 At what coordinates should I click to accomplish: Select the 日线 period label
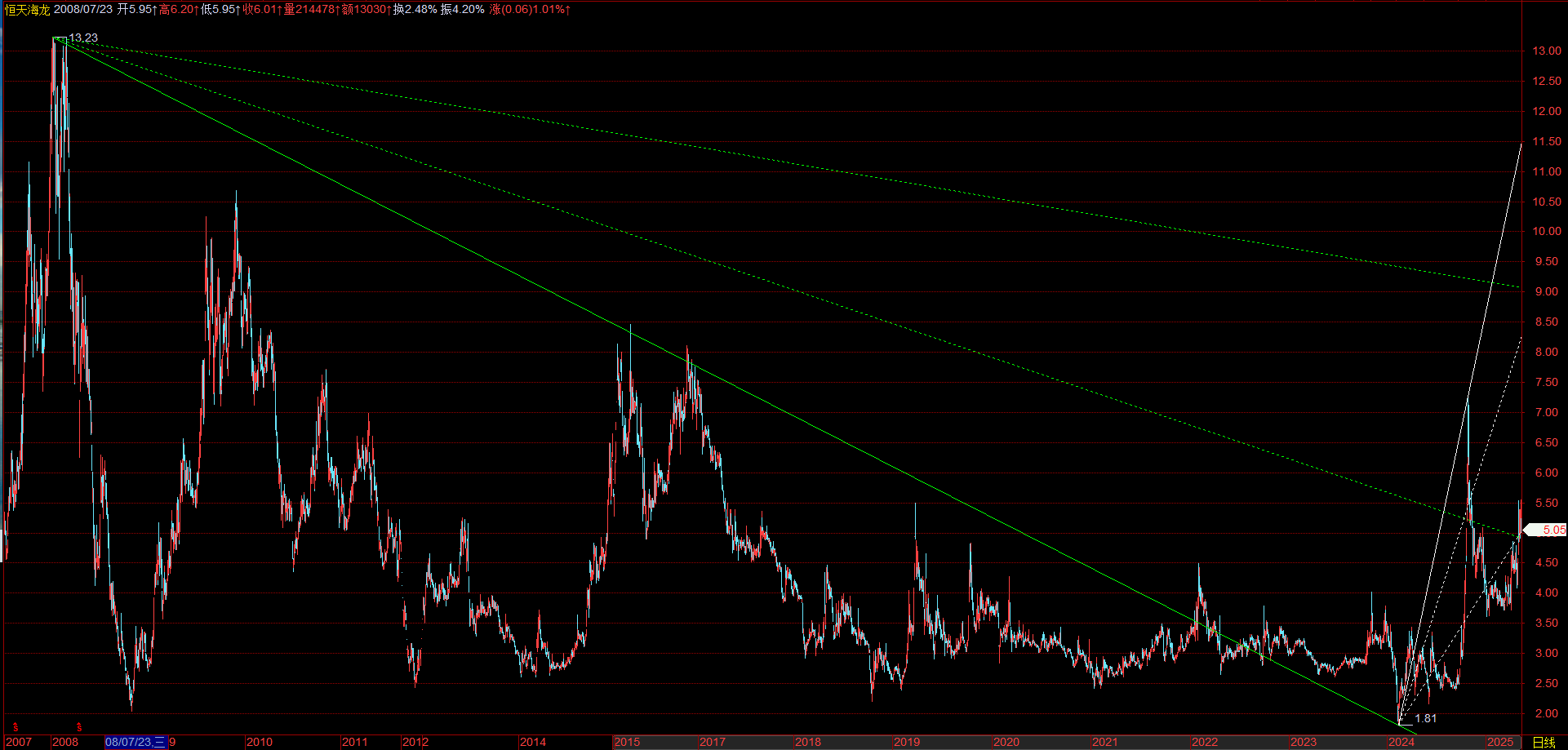tap(1544, 742)
